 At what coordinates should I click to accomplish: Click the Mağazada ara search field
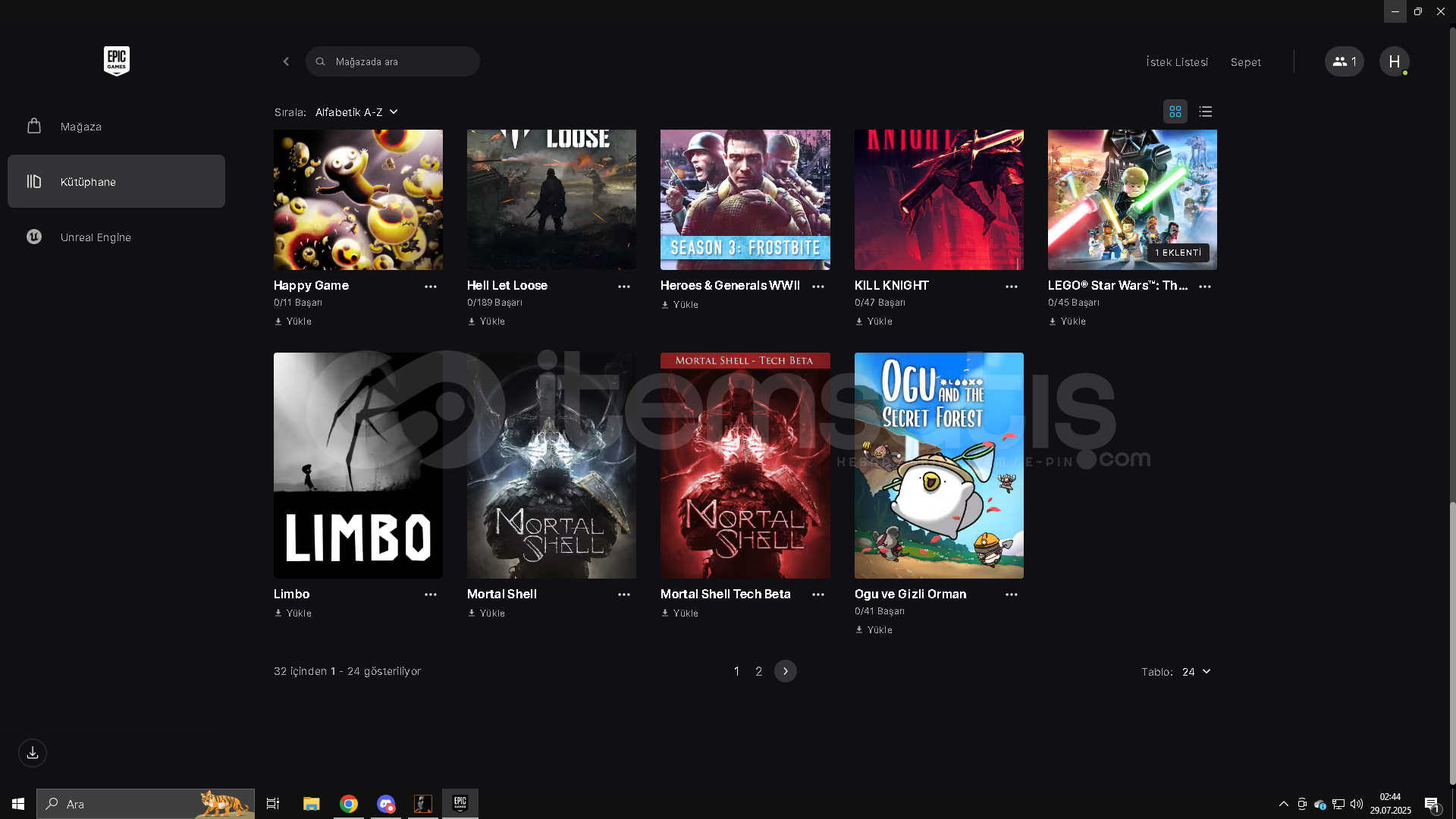(393, 61)
